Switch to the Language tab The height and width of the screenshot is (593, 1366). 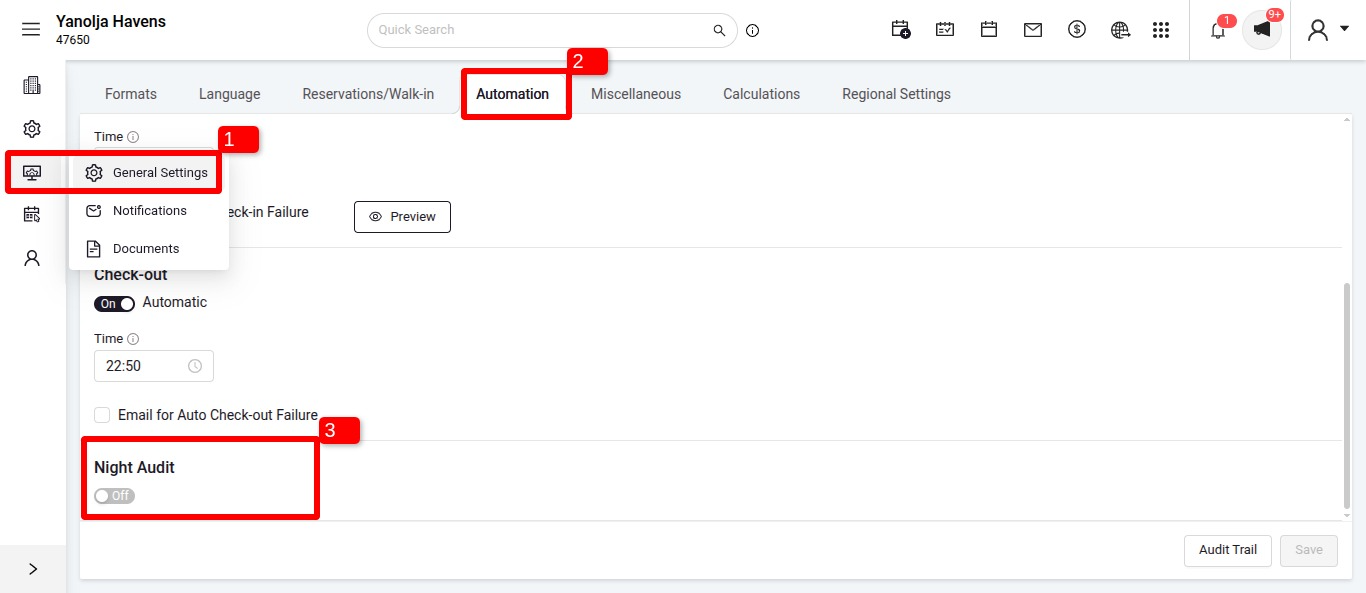[229, 94]
